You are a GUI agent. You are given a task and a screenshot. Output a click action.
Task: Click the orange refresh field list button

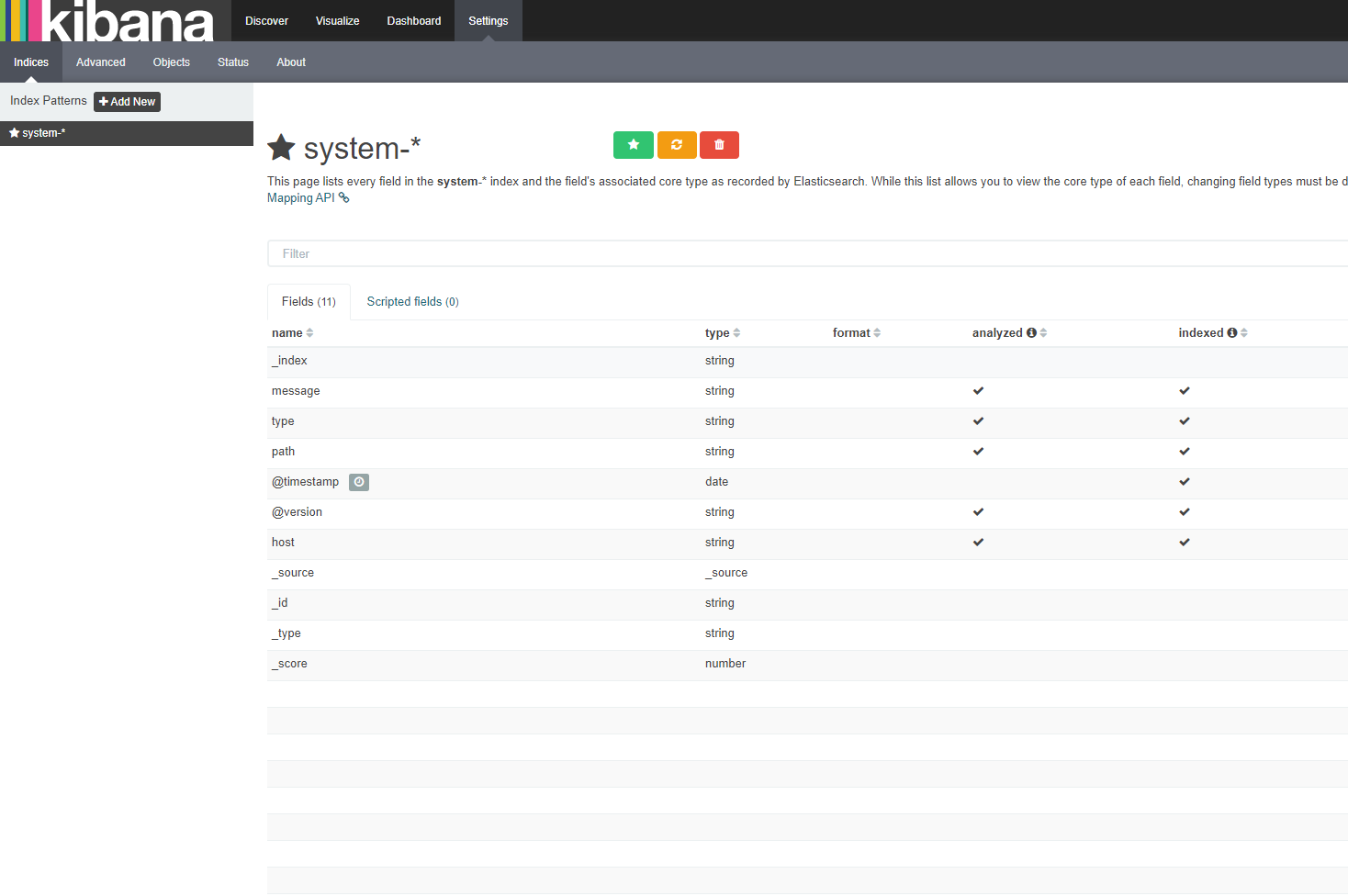(677, 145)
